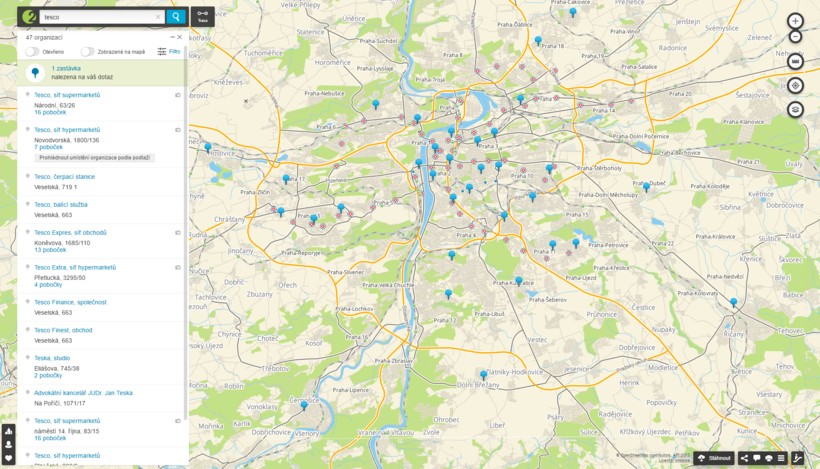This screenshot has height=469, width=820.
Task: Click the Stáhnout download button
Action: (714, 458)
